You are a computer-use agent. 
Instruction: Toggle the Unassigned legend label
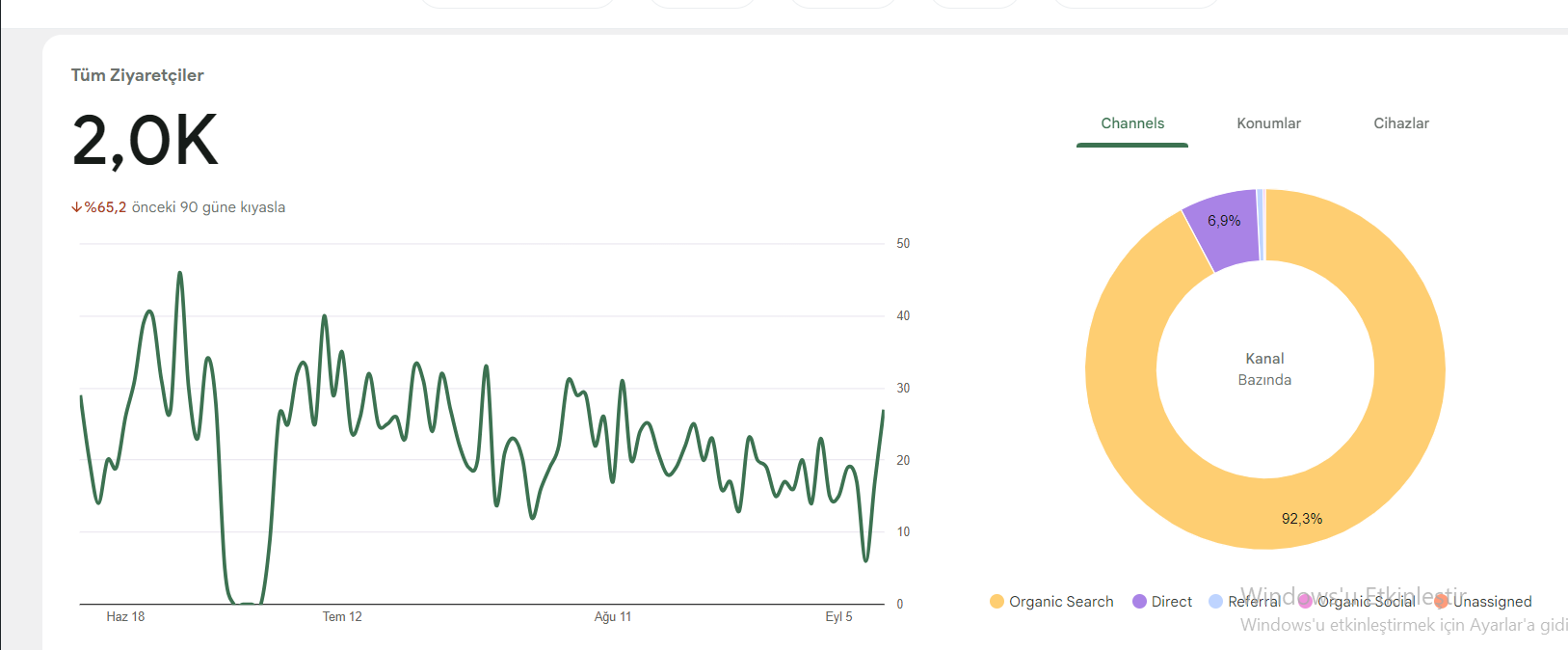pyautogui.click(x=1492, y=602)
